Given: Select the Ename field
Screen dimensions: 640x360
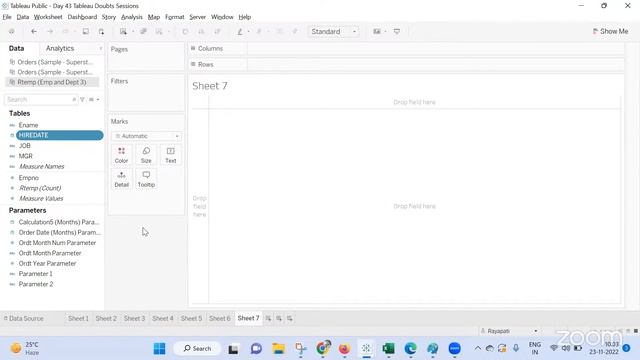Looking at the screenshot, I should [28, 125].
